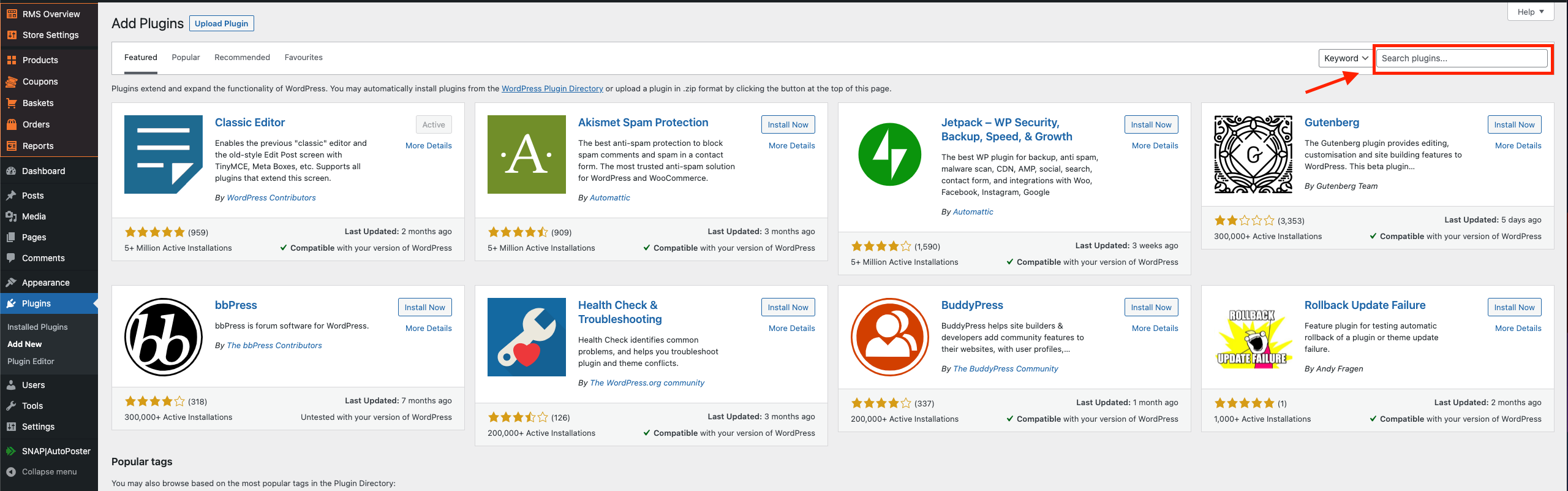Focus the Search plugins input field
1568x491 pixels.
(x=1461, y=58)
